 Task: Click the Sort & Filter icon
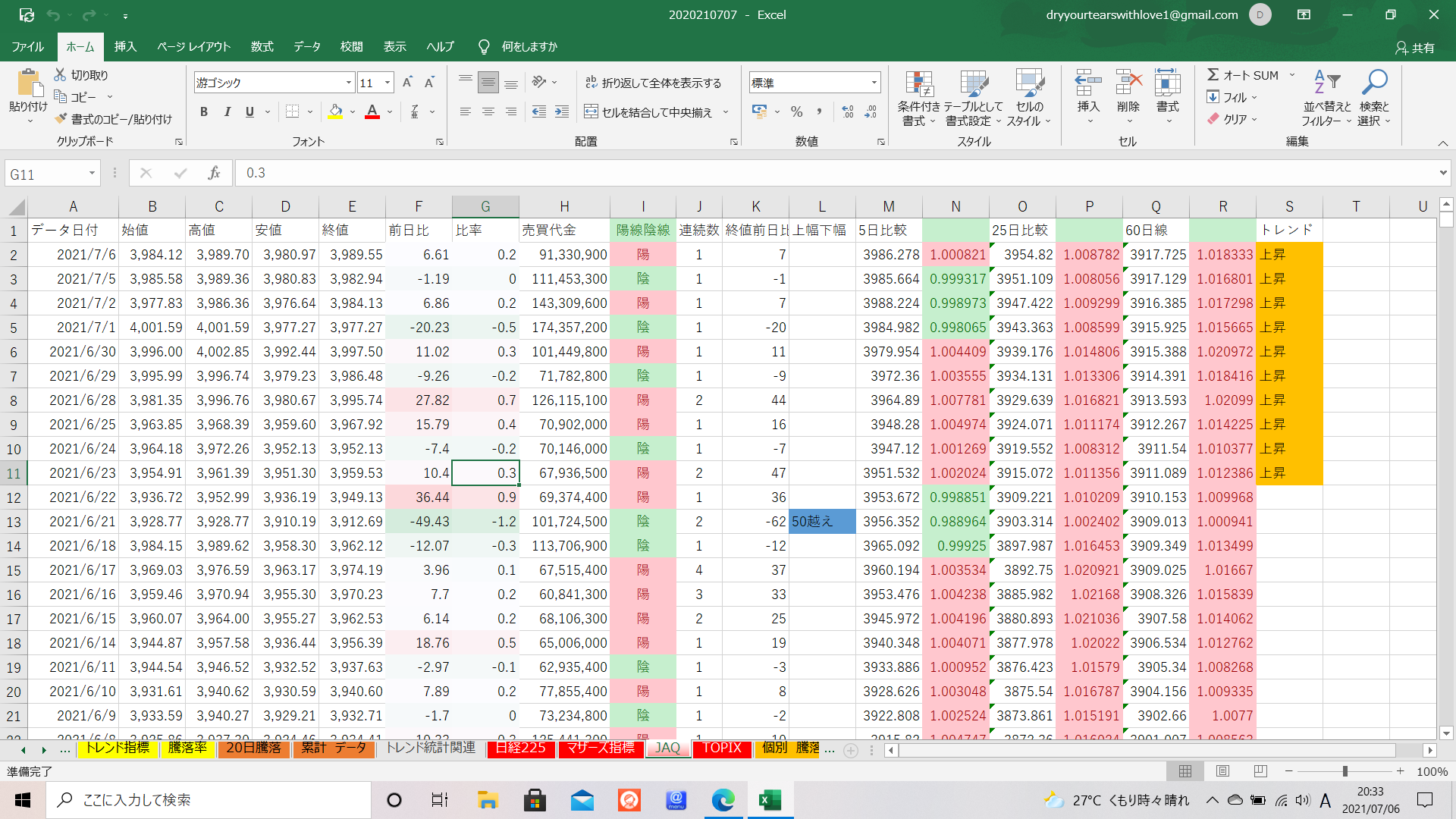tap(1326, 83)
